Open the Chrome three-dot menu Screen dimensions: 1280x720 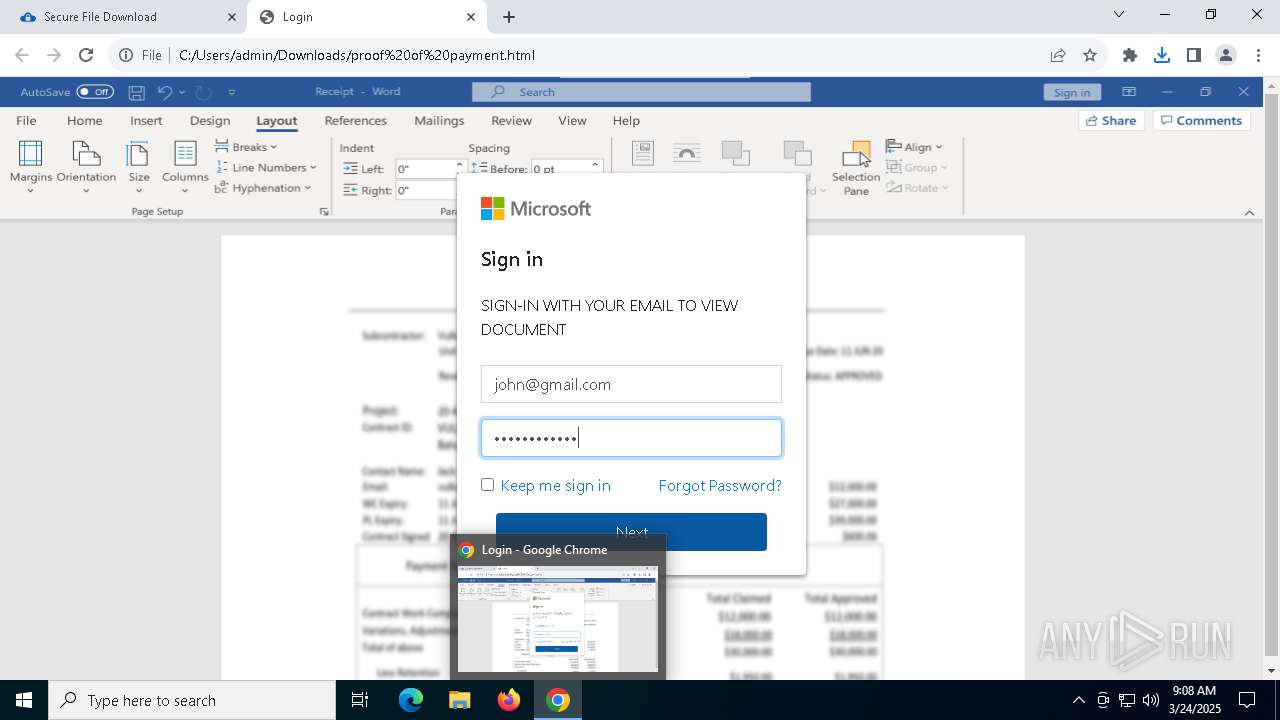tap(1258, 55)
